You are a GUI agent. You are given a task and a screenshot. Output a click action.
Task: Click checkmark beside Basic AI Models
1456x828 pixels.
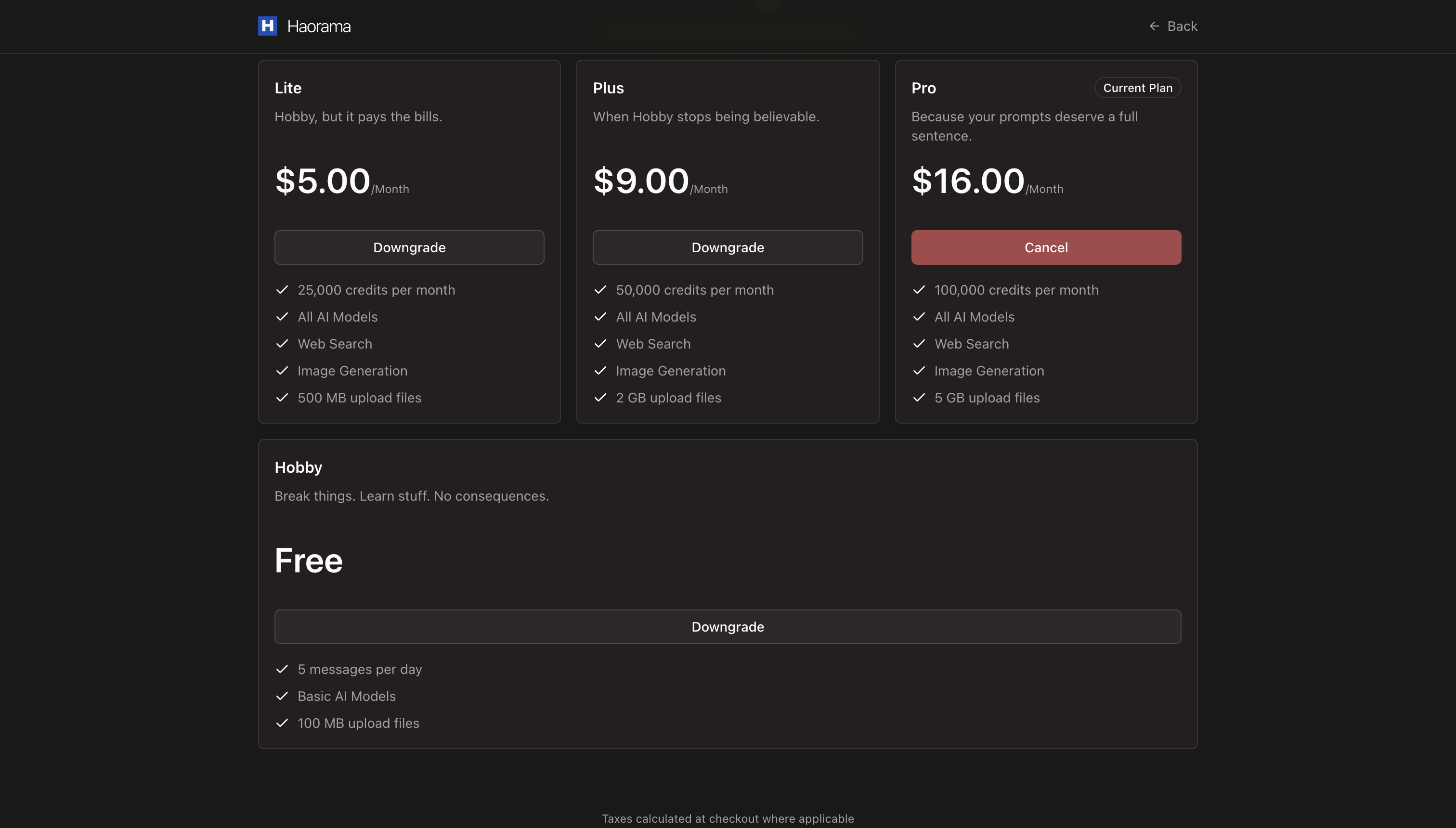[x=282, y=696]
